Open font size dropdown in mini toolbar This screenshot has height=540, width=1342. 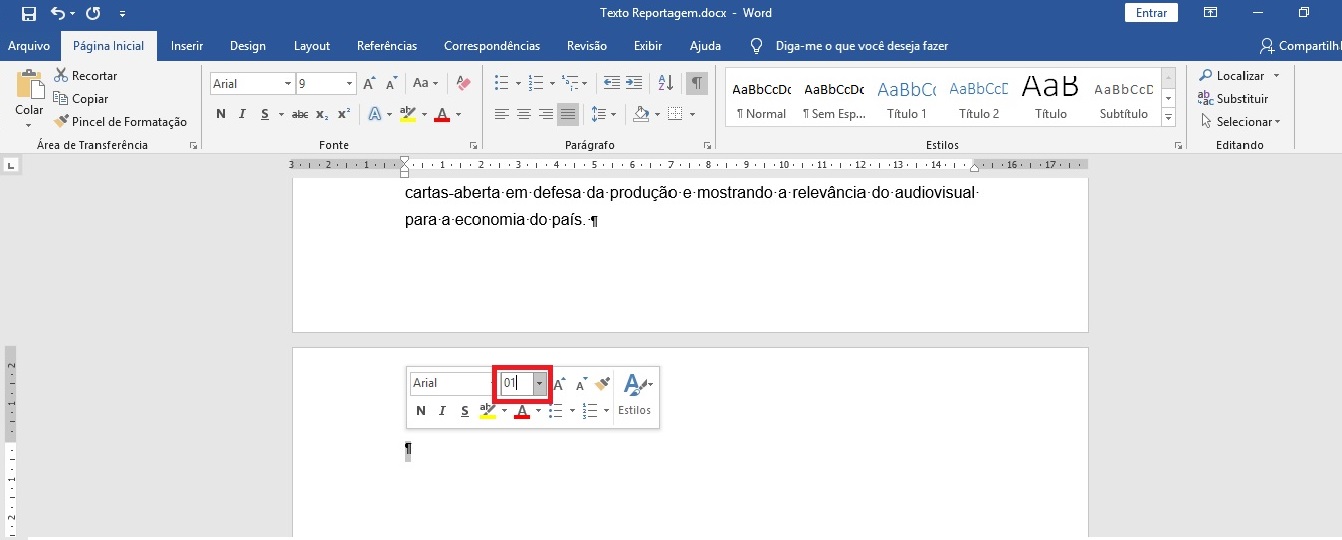click(539, 383)
